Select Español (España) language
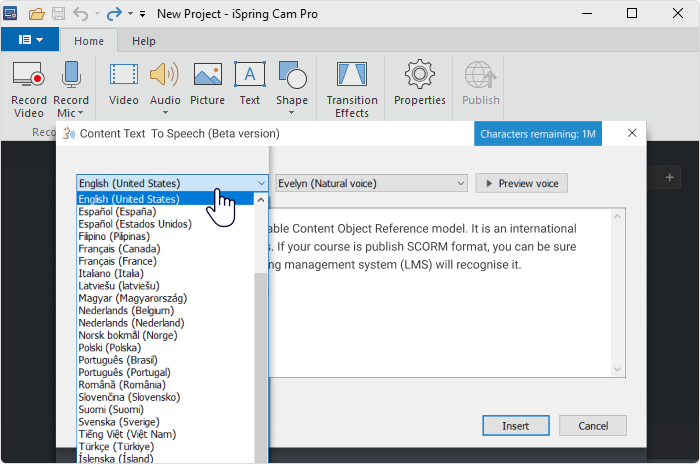Viewport: 700px width, 464px height. tap(165, 211)
